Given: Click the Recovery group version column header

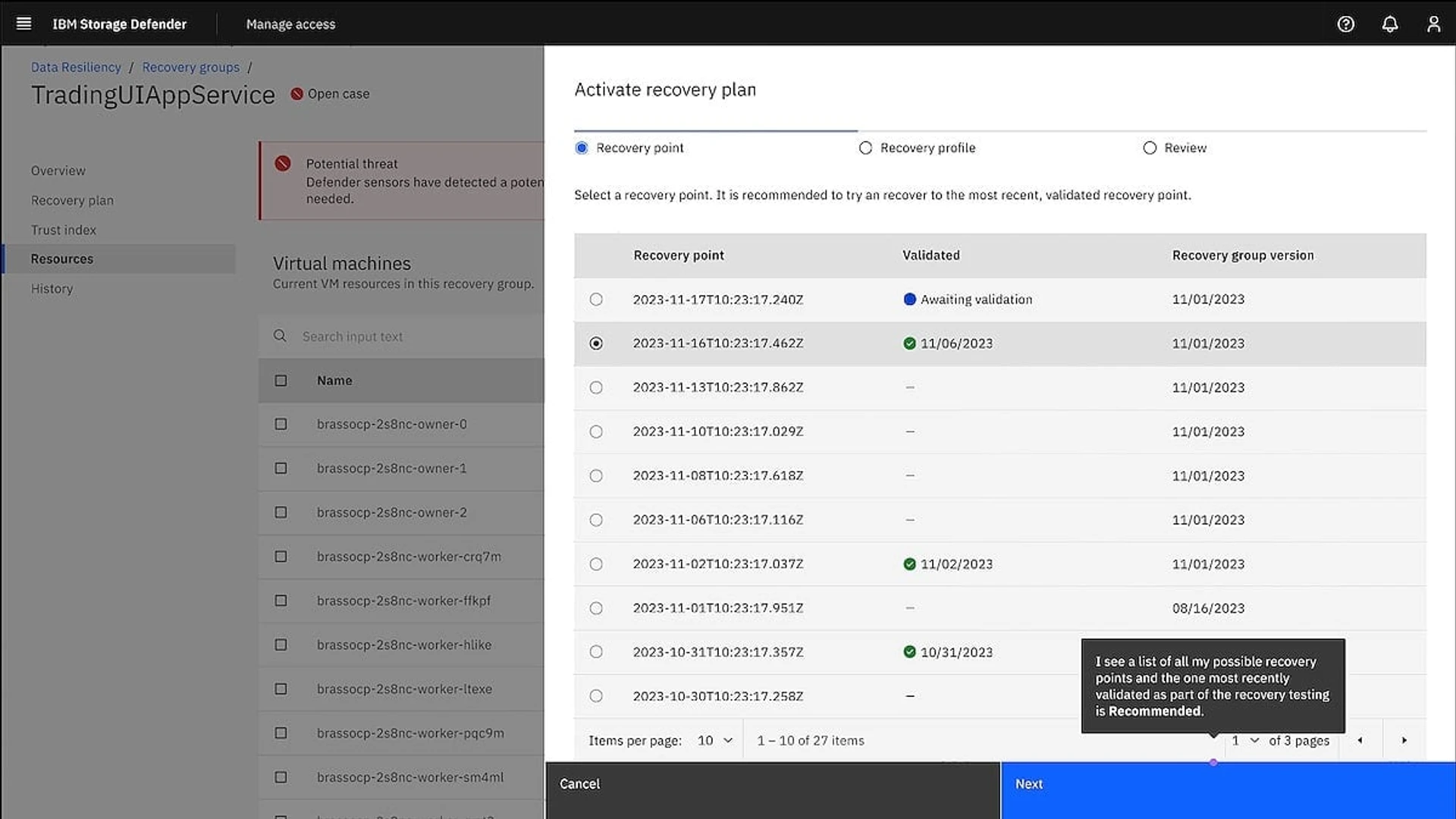Looking at the screenshot, I should pyautogui.click(x=1243, y=256).
